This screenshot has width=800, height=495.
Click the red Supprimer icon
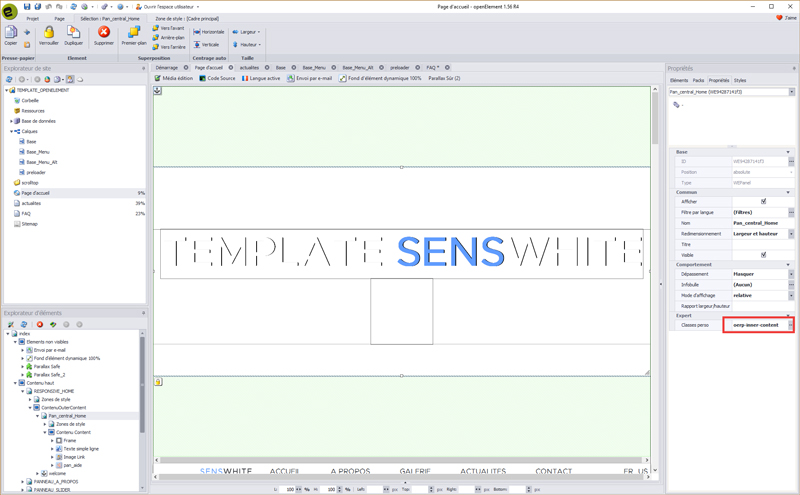pos(104,32)
